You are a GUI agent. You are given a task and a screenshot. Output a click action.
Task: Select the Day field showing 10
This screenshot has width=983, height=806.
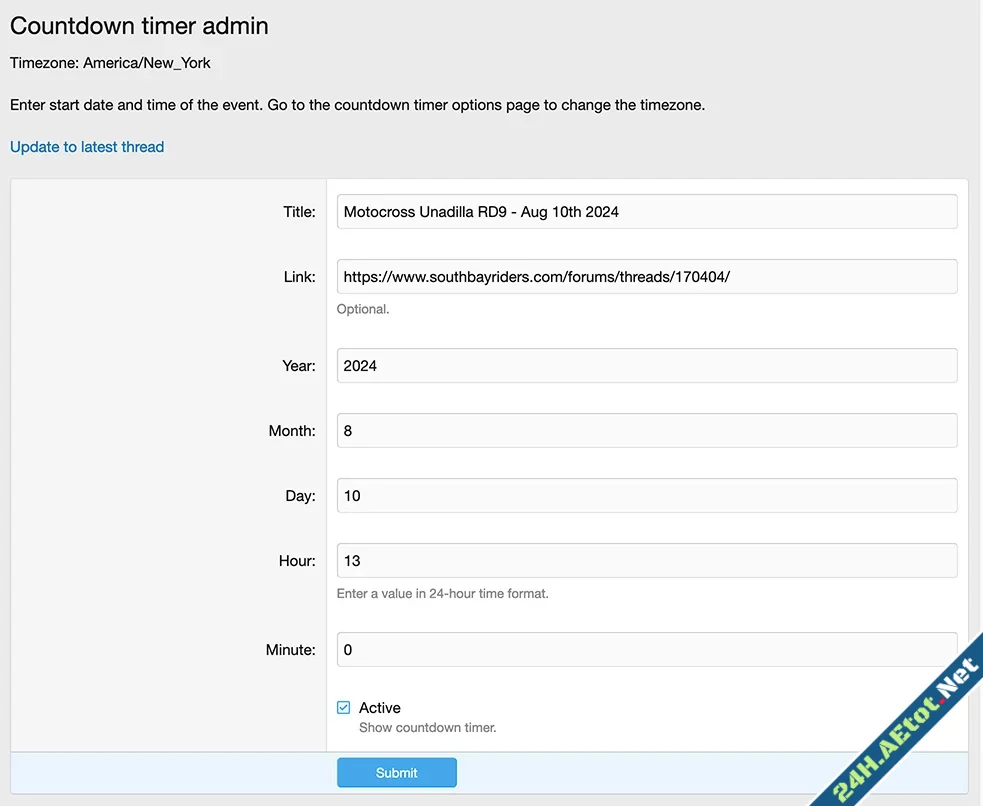point(646,495)
